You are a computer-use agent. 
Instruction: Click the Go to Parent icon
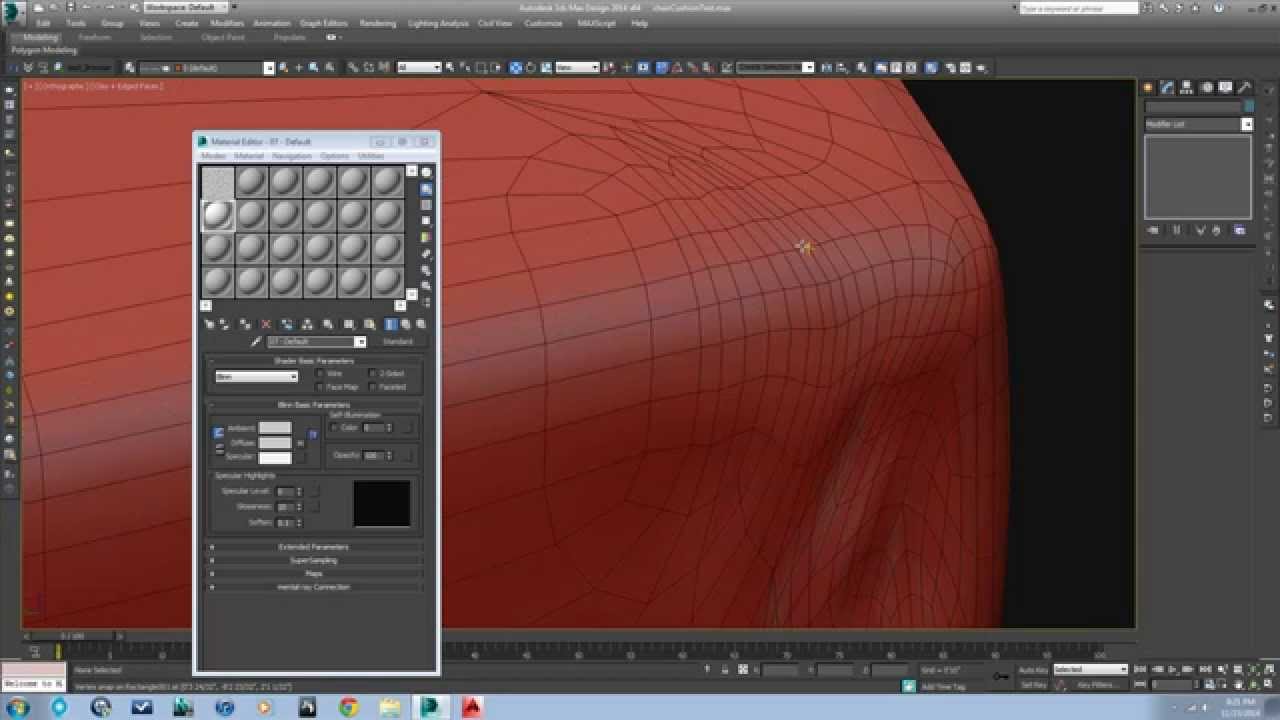coord(407,325)
